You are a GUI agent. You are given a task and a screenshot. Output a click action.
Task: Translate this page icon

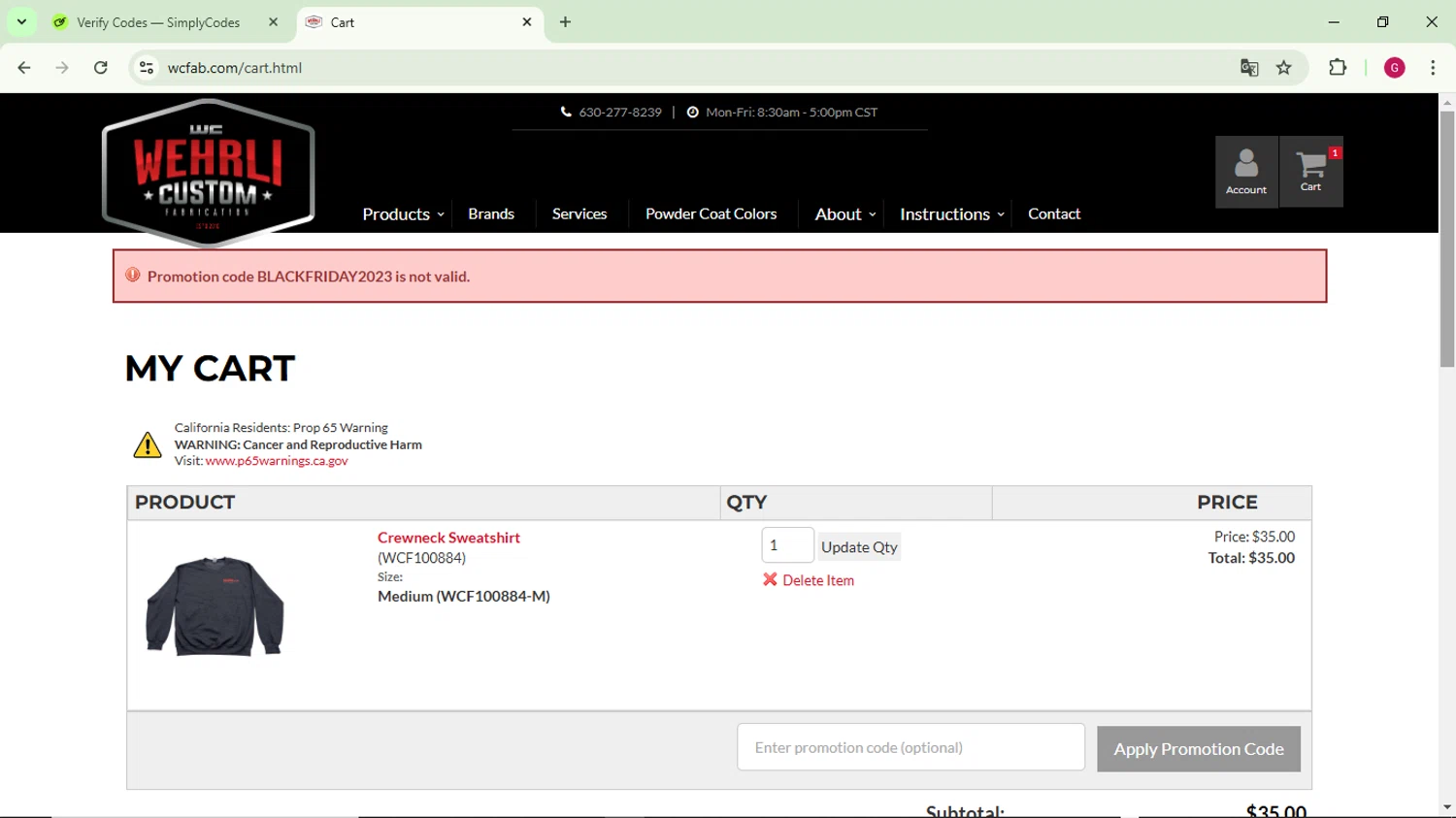(x=1249, y=68)
